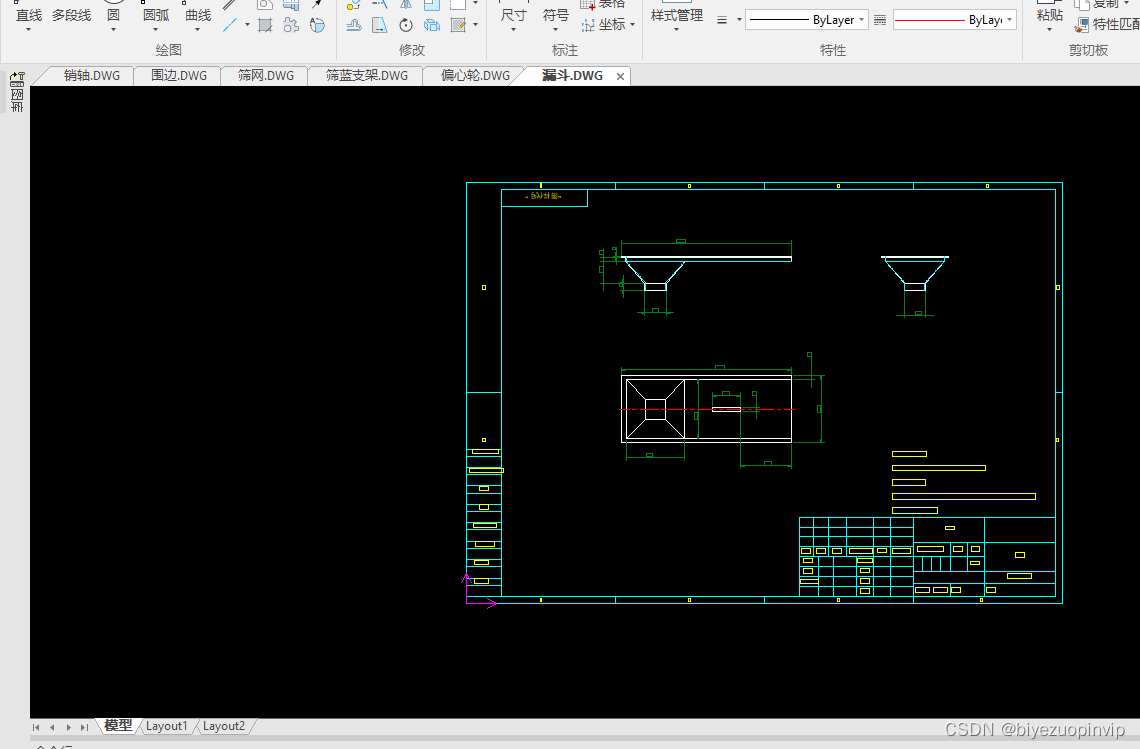Click the 粘贴 paste button

[1049, 15]
